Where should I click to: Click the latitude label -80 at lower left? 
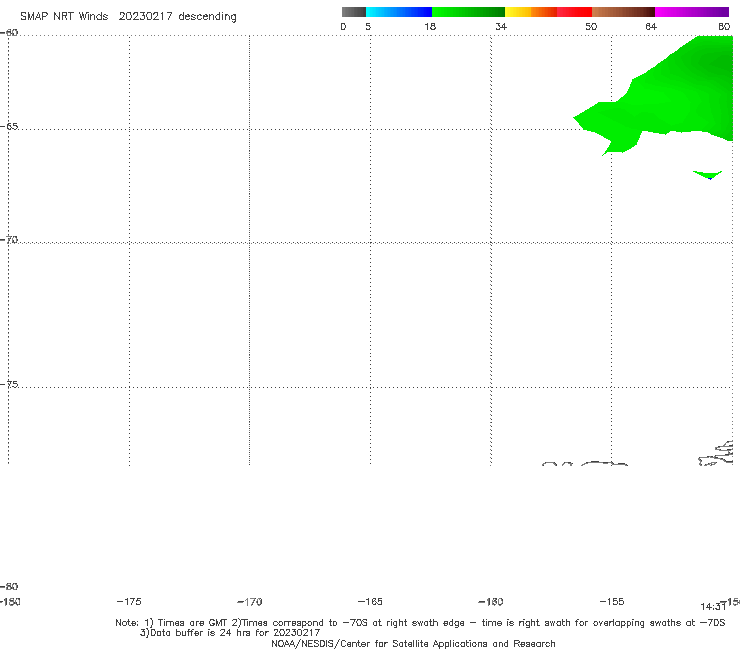(x=9, y=586)
